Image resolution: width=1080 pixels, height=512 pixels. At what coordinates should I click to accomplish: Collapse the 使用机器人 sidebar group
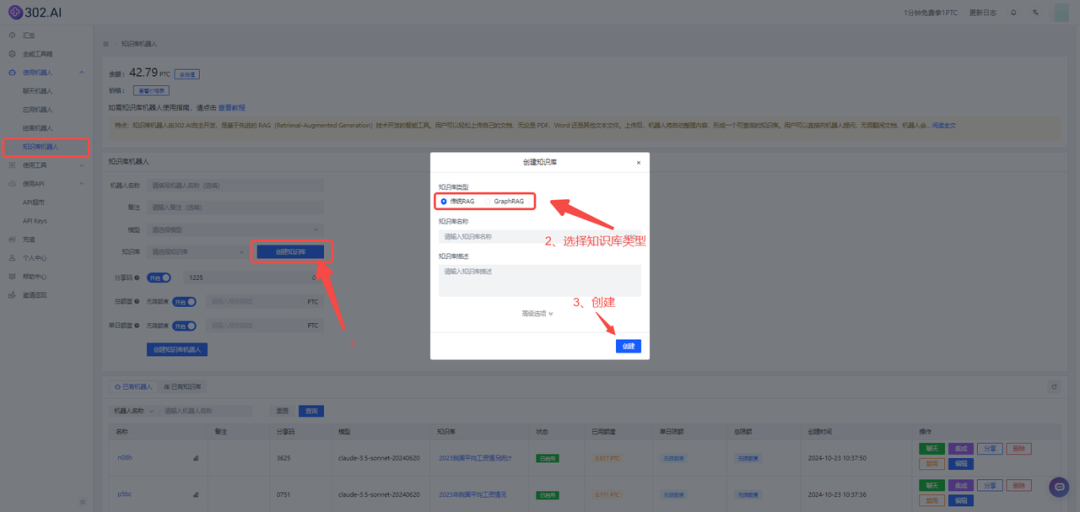coord(46,72)
